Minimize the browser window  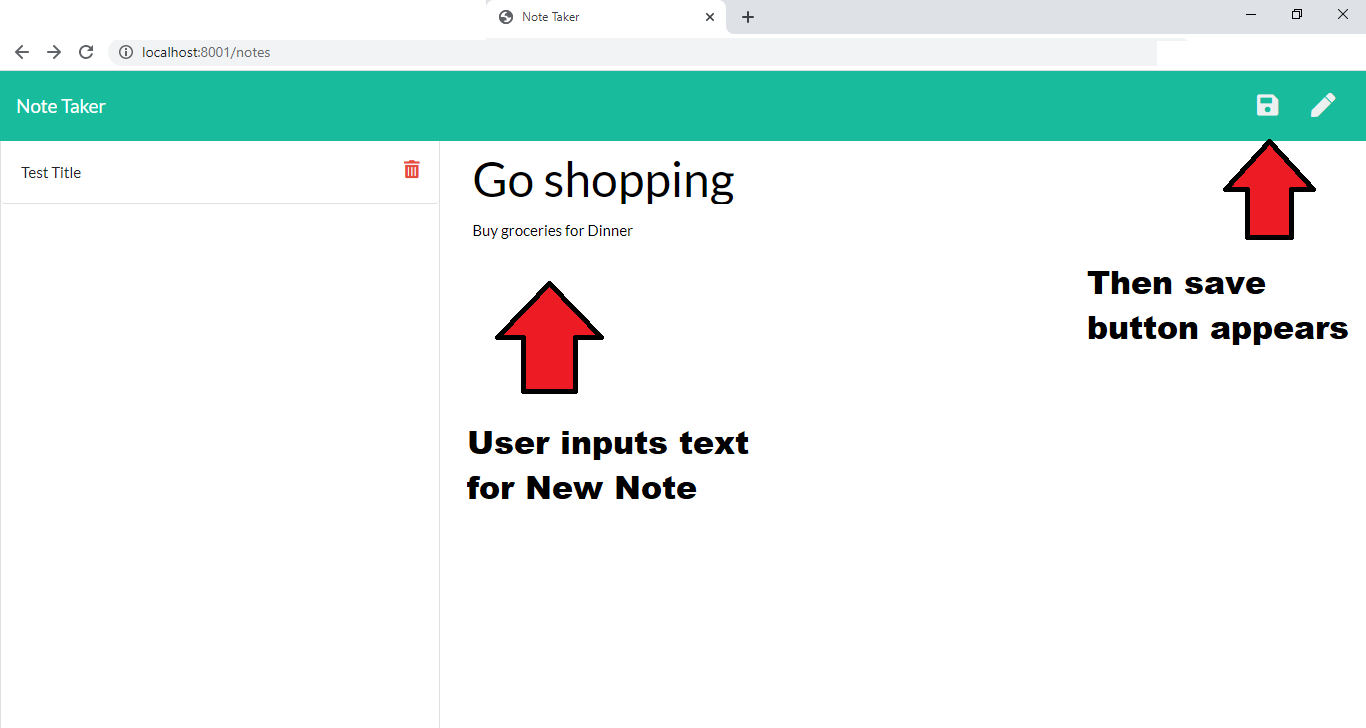1251,15
